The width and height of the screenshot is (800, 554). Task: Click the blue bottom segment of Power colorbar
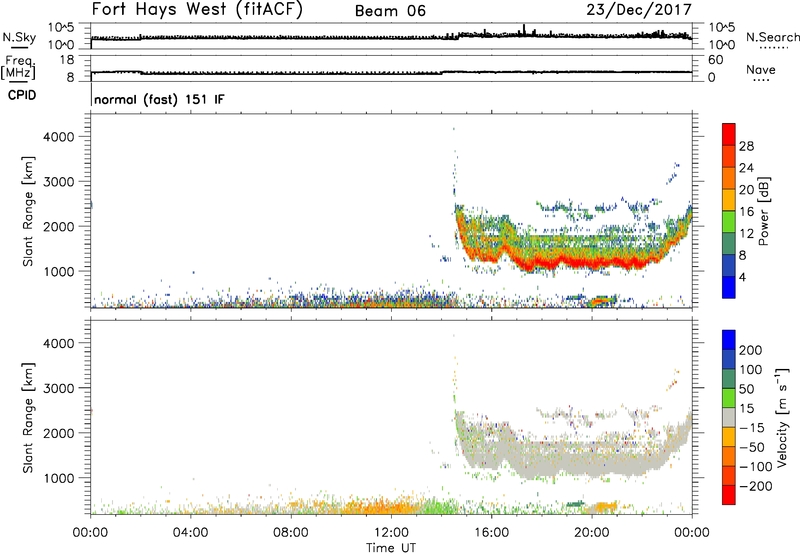point(729,287)
